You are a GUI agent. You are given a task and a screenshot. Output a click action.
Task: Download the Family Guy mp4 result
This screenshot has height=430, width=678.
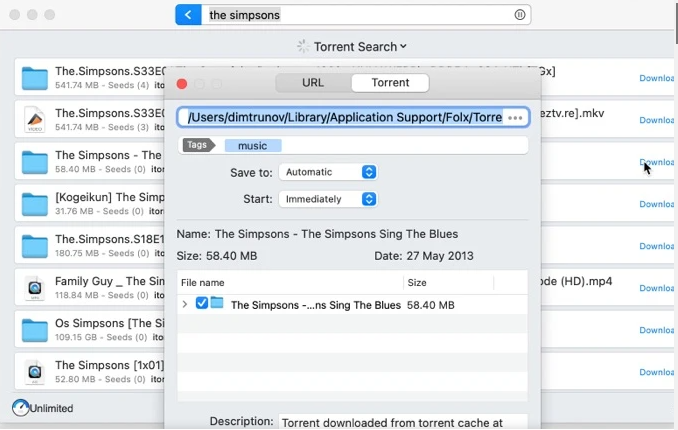[x=656, y=288]
